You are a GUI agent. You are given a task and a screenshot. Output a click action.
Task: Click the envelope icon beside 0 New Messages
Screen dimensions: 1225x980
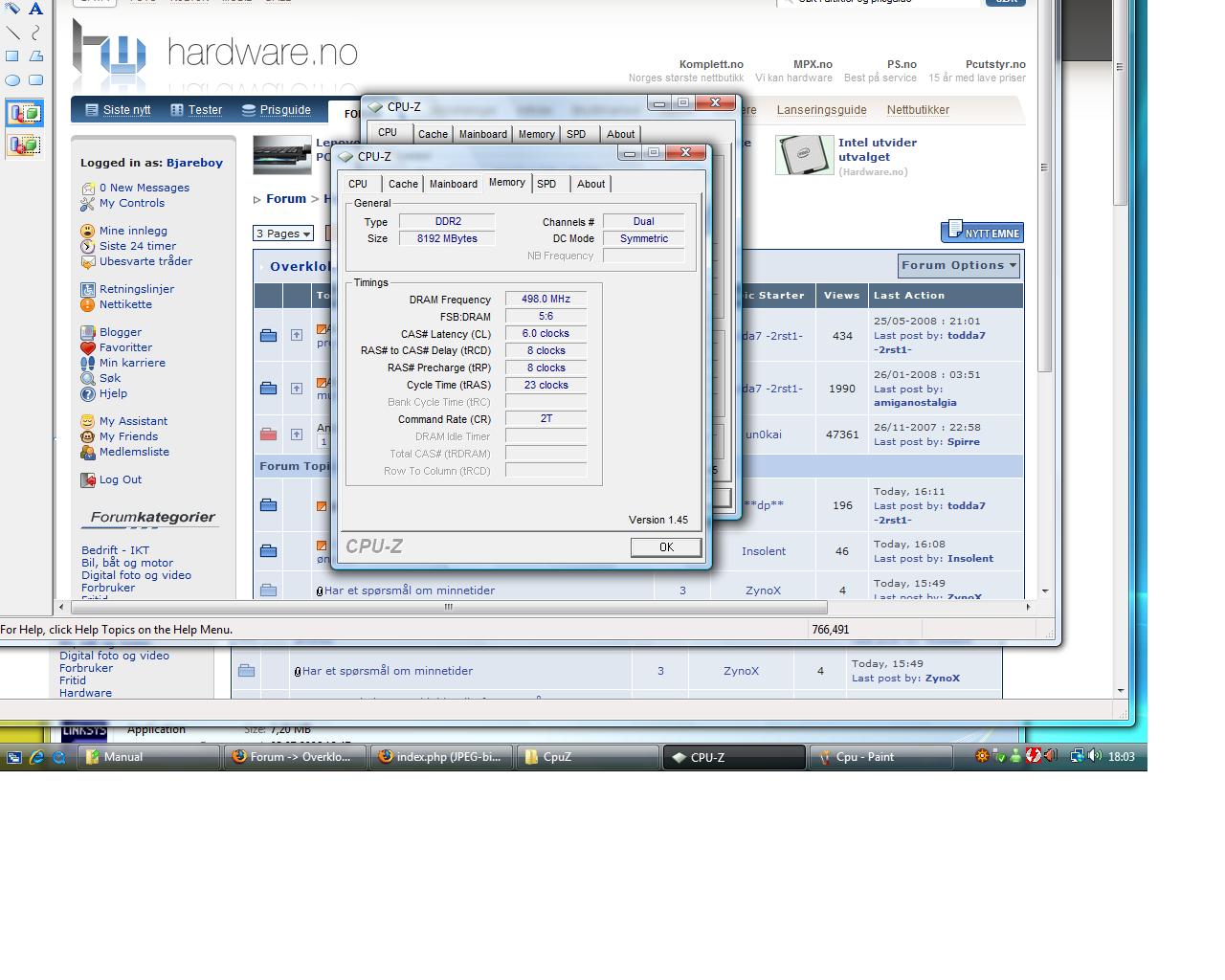coord(88,189)
